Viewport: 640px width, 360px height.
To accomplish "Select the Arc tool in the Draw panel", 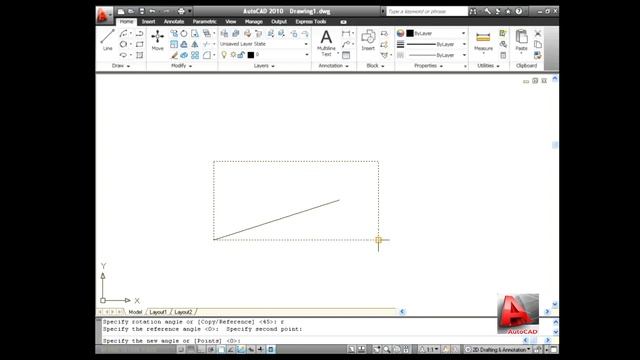I will tap(123, 33).
